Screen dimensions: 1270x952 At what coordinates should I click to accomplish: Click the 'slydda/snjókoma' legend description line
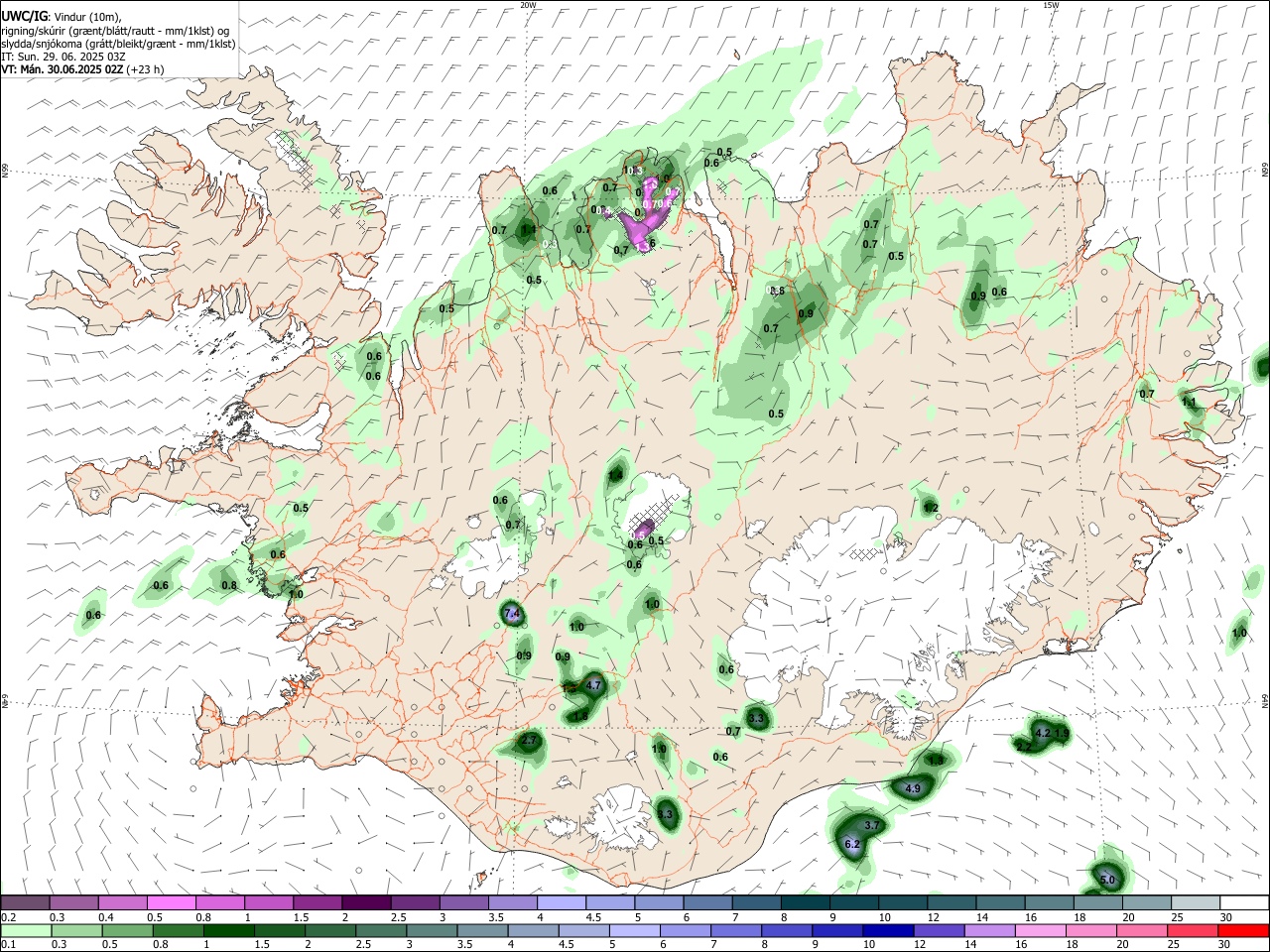(x=118, y=44)
